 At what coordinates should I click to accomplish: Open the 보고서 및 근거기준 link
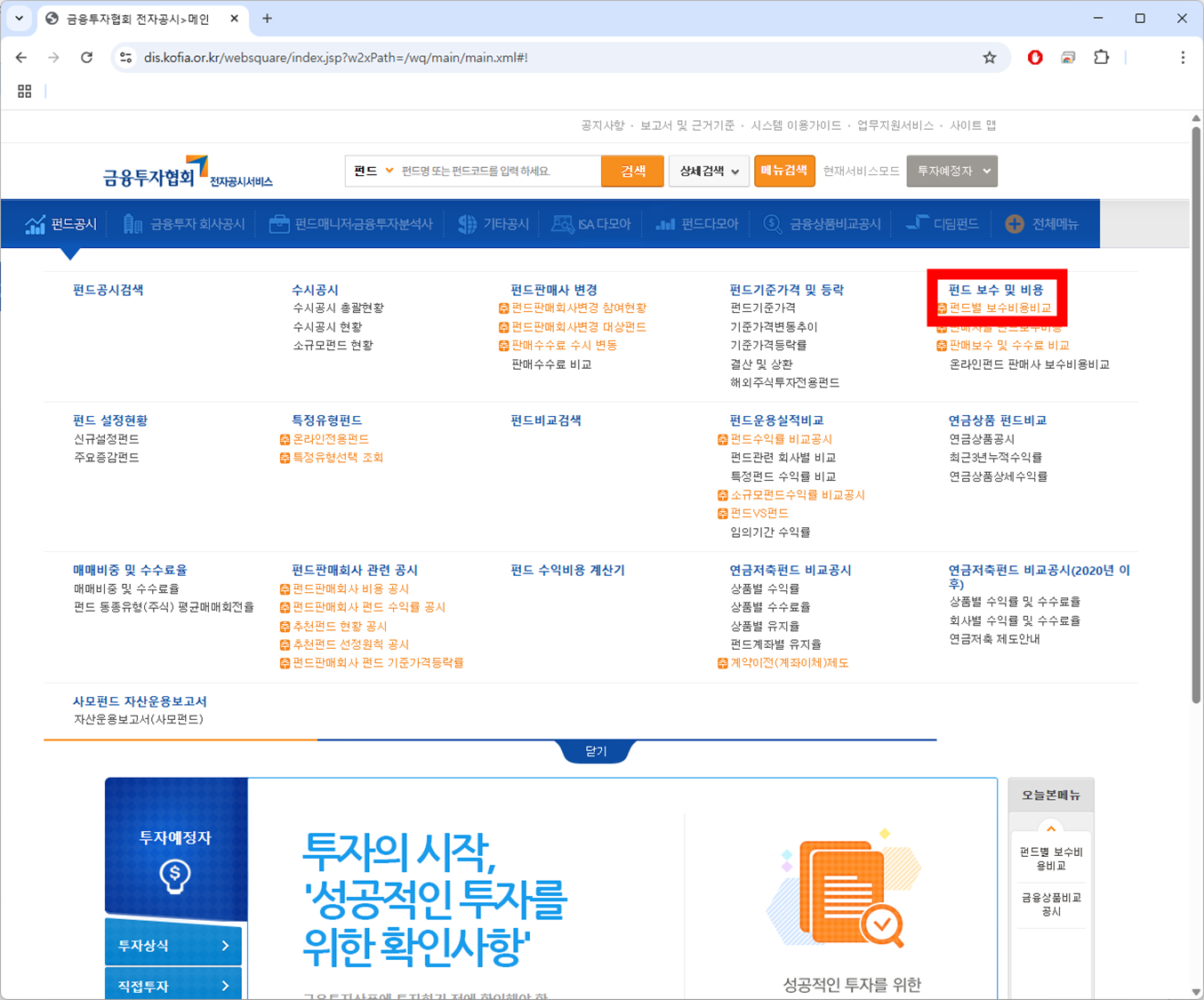[x=686, y=125]
